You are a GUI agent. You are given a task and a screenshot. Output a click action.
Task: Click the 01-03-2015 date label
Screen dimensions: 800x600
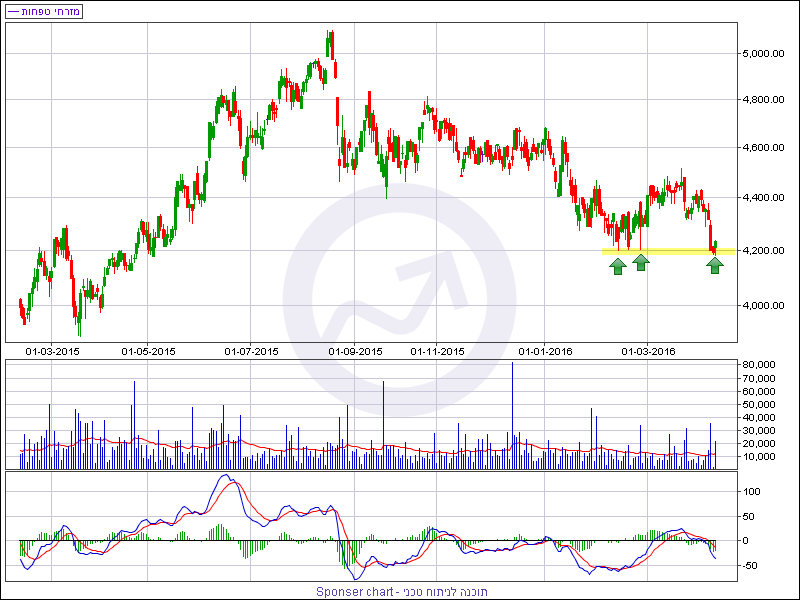(52, 351)
